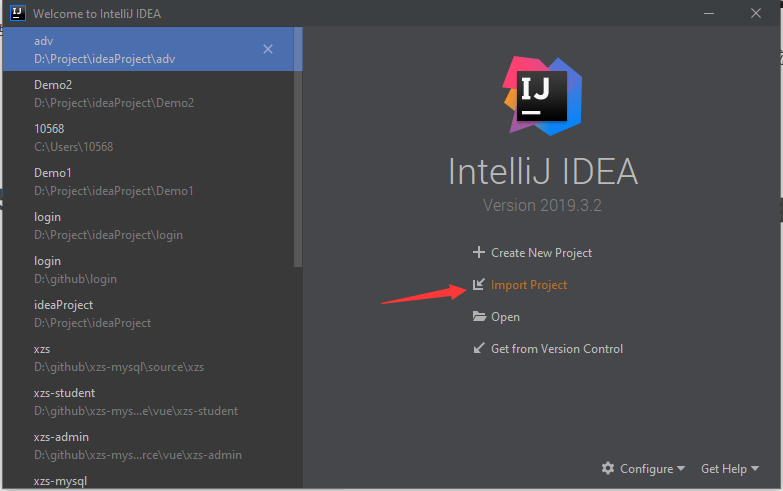Close the Welcome to IntelliJ IDEA window
783x491 pixels.
[x=756, y=13]
